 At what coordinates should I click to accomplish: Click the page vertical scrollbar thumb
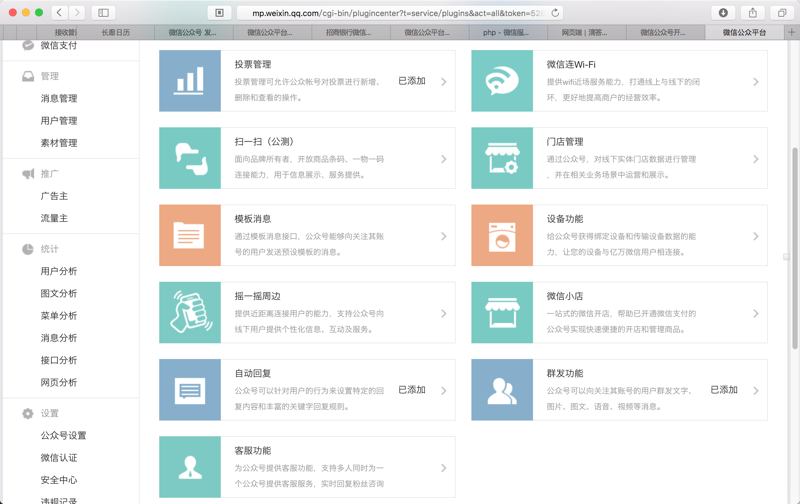point(794,248)
